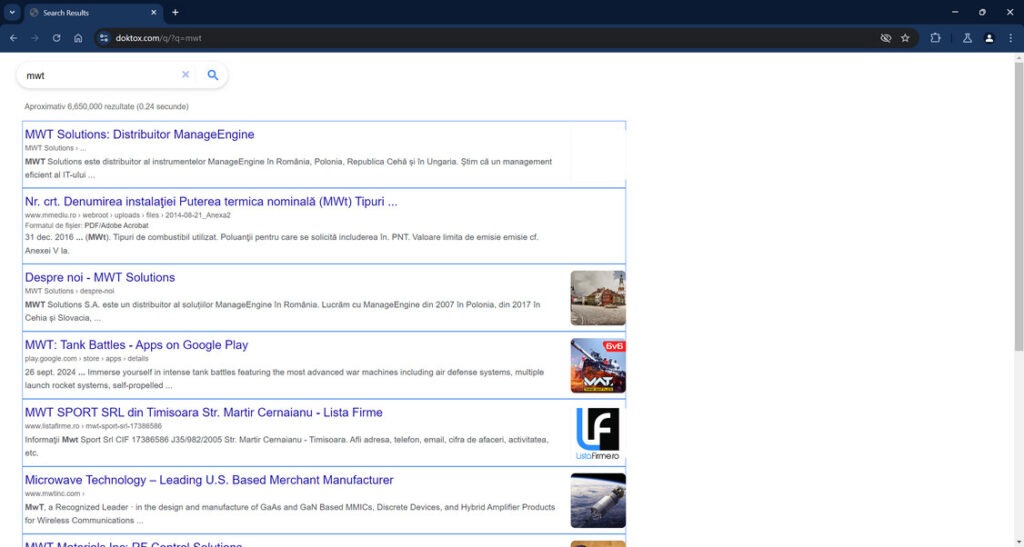Open MWT: Tank Battles Google Play result
The width and height of the screenshot is (1024, 547).
pyautogui.click(x=136, y=345)
